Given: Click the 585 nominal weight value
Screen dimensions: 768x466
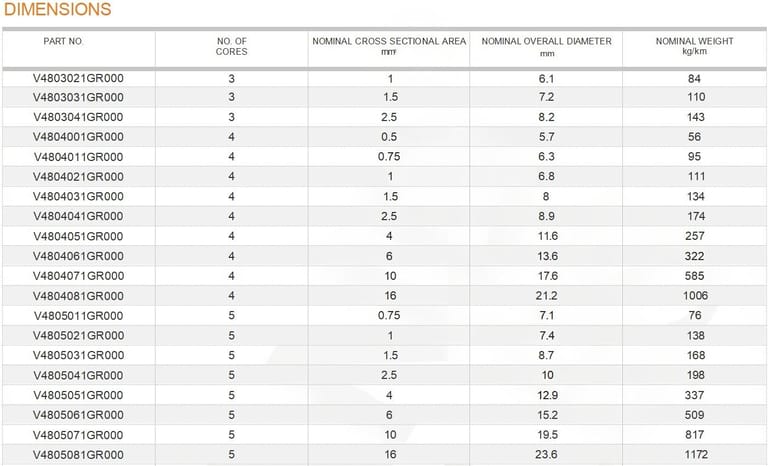Looking at the screenshot, I should [694, 276].
